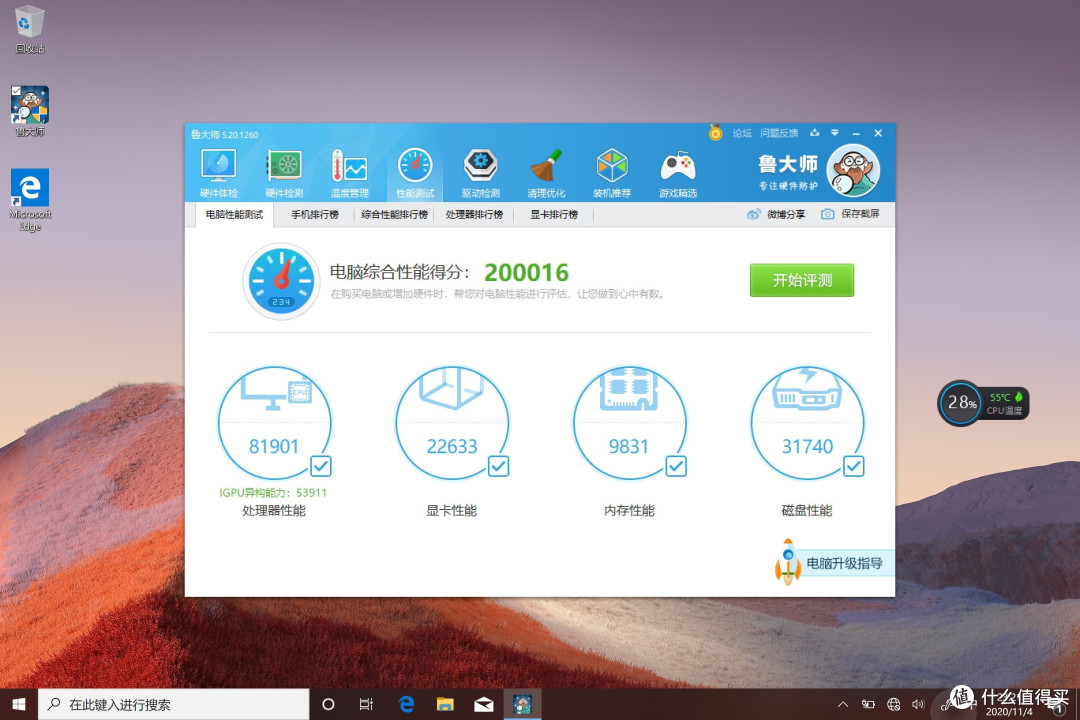Viewport: 1080px width, 720px height.
Task: Click the network globe tray icon
Action: (x=893, y=704)
